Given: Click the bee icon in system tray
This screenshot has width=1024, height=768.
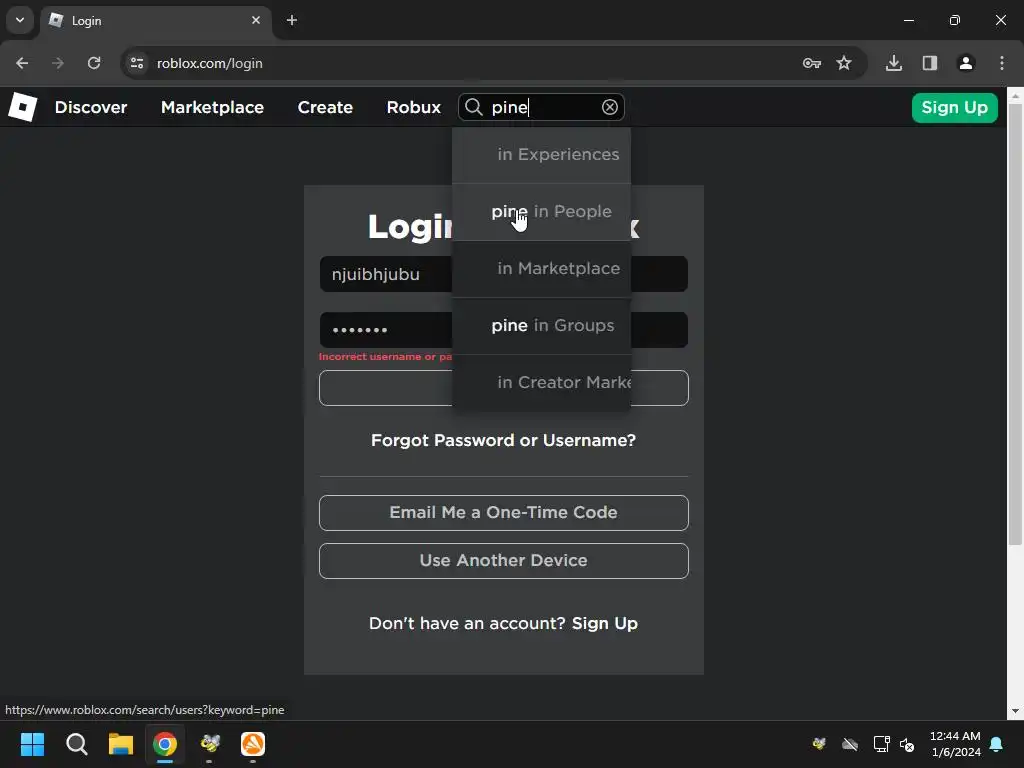Looking at the screenshot, I should click(x=819, y=744).
